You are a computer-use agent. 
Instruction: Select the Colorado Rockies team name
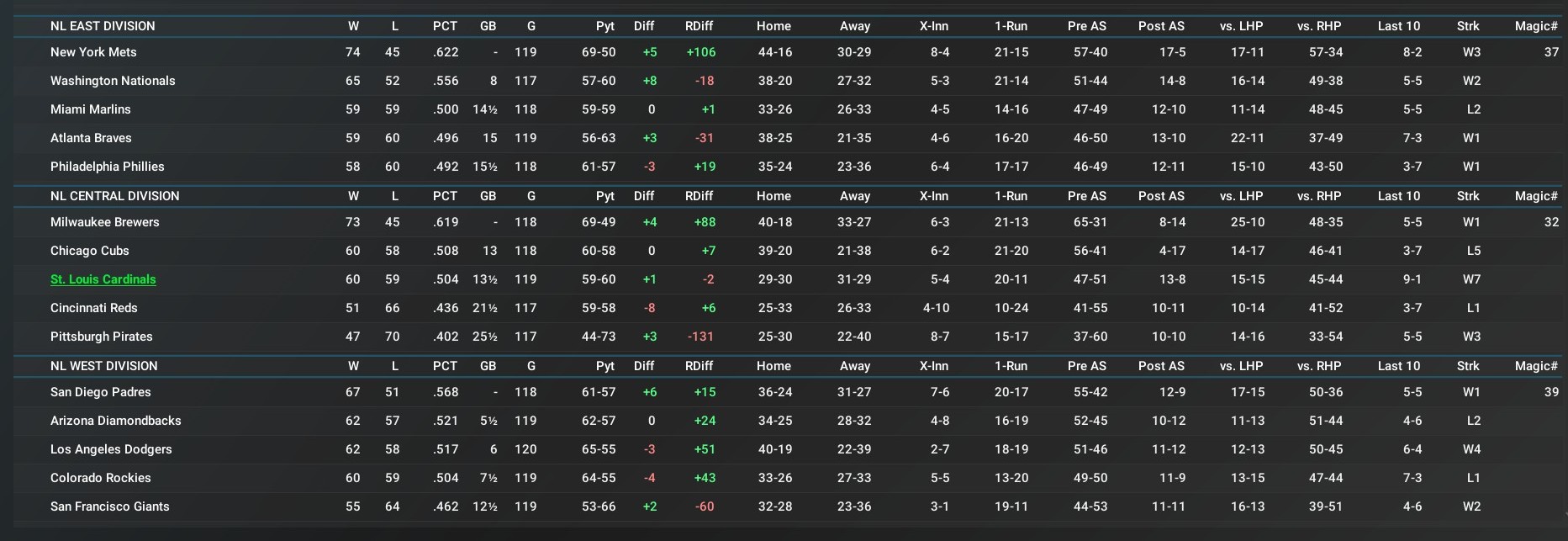101,478
